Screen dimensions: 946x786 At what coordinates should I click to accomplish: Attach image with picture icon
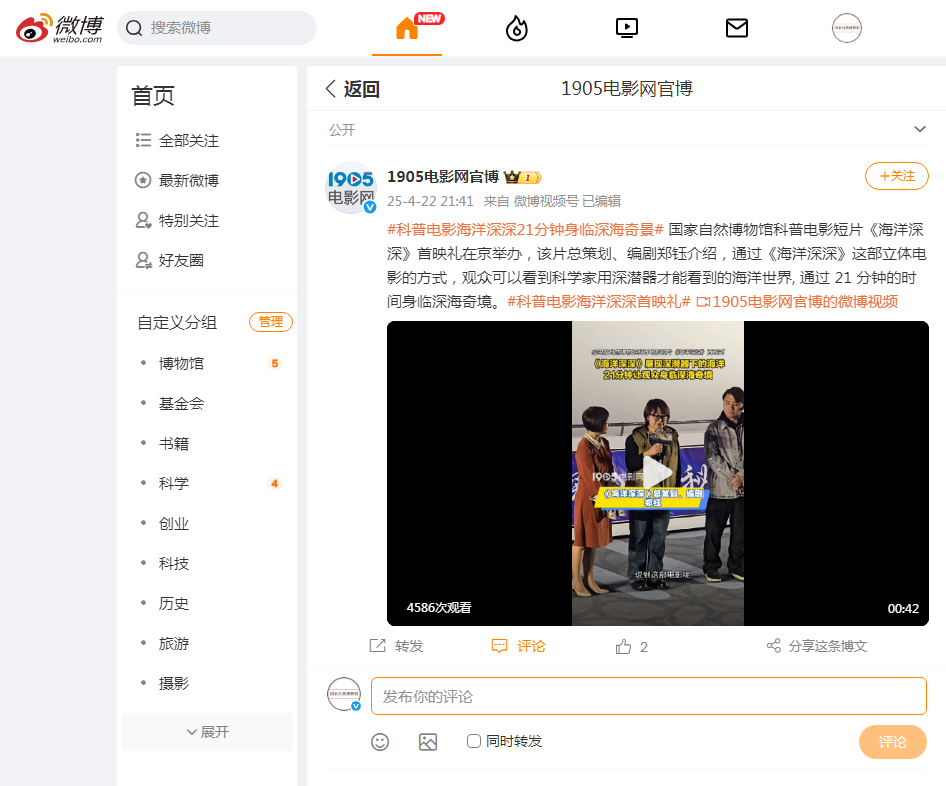(x=428, y=741)
